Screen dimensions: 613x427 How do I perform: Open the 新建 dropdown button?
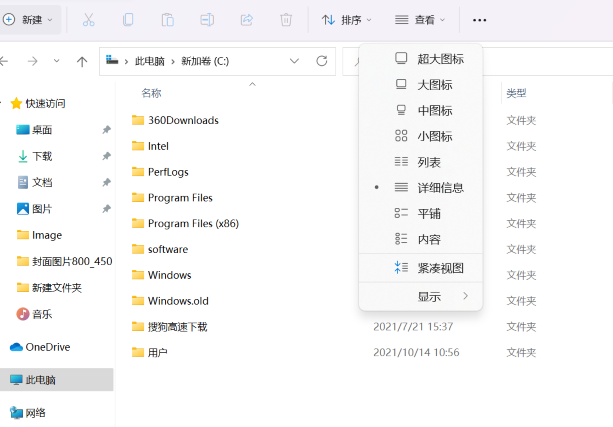(28, 20)
